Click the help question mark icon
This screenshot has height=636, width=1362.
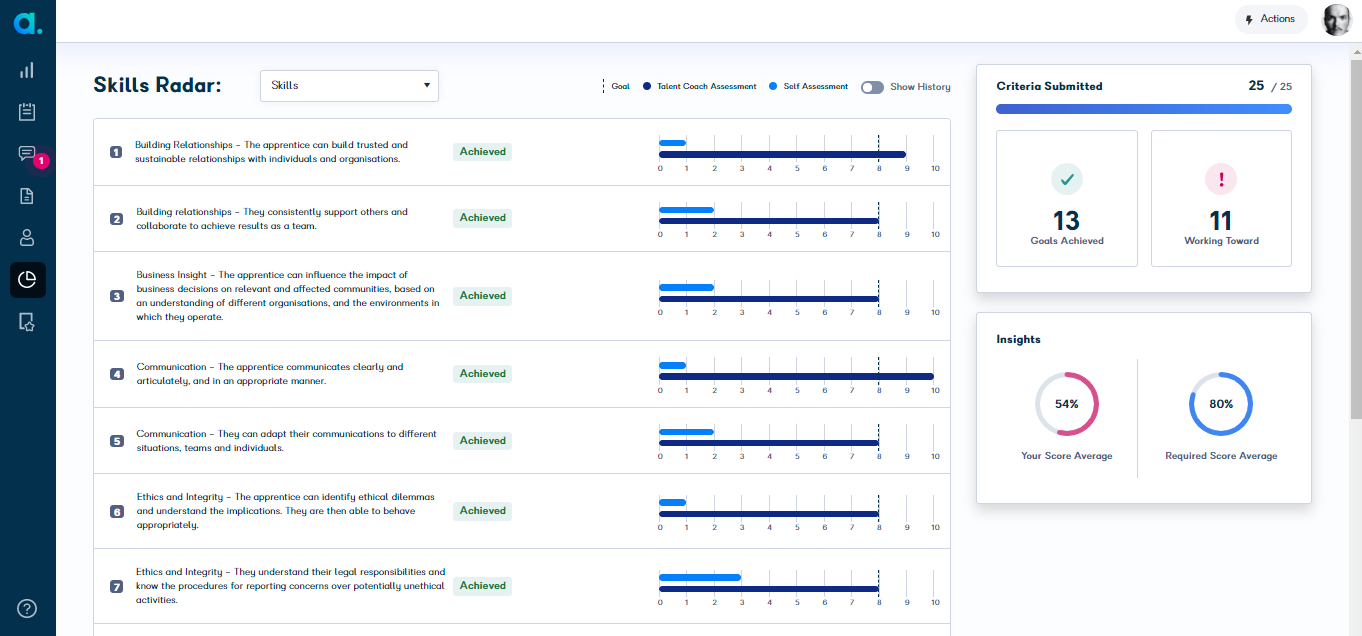(26, 608)
